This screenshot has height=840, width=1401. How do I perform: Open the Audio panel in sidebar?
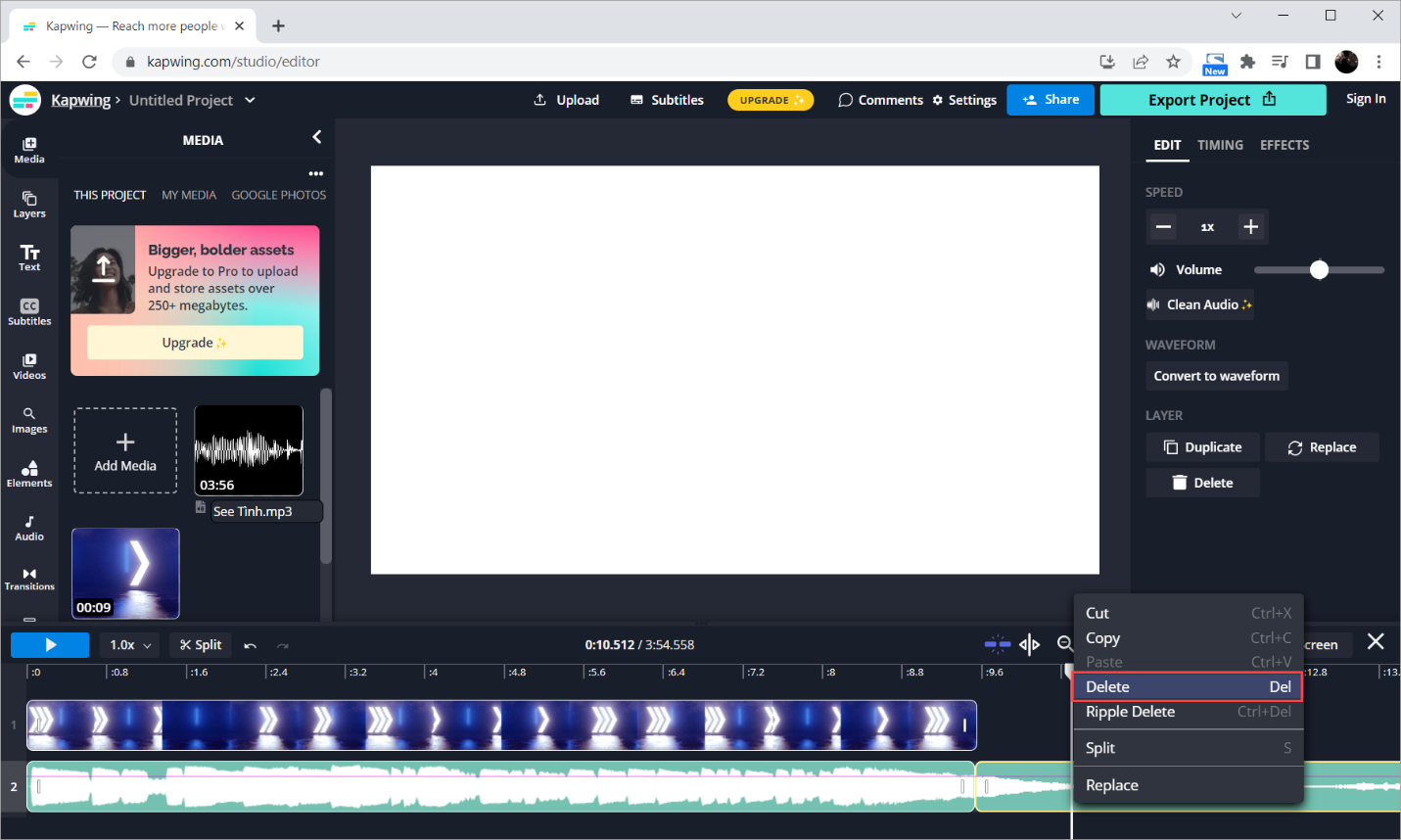(x=28, y=527)
